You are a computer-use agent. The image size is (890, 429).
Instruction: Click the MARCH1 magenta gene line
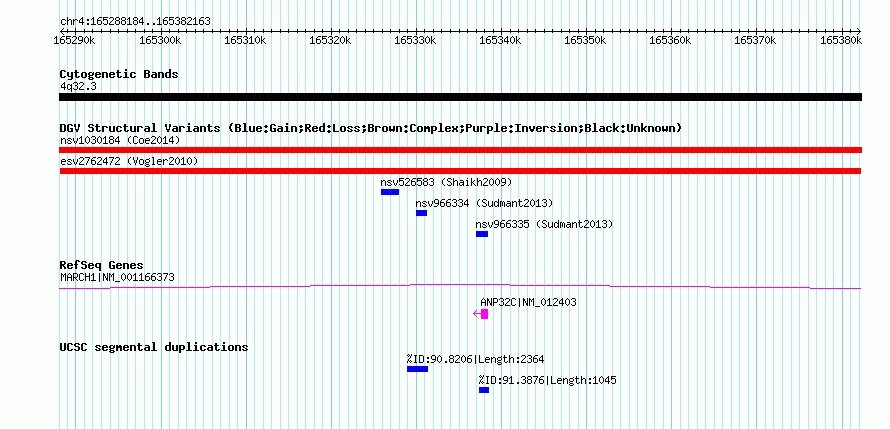click(460, 287)
